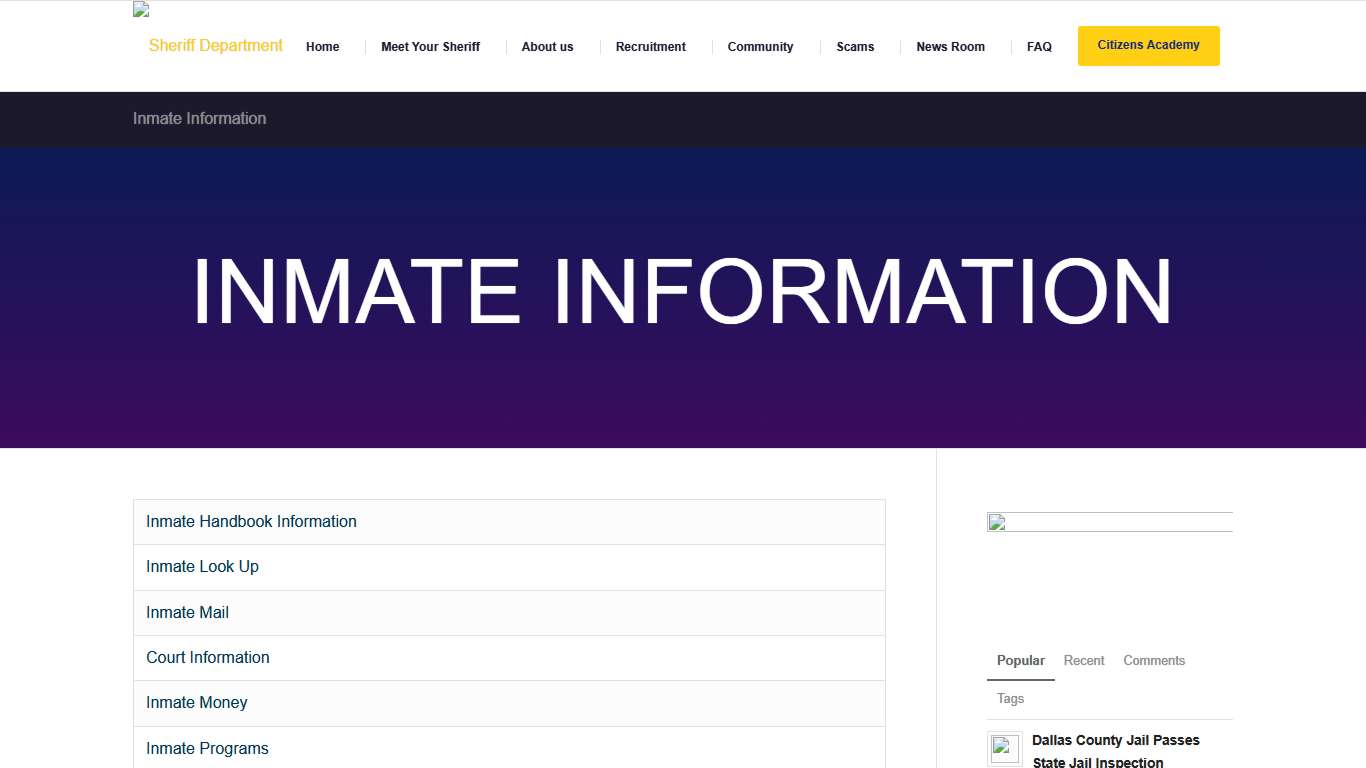Open the Dallas County Jail Passes article
The height and width of the screenshot is (768, 1366).
[x=1116, y=740]
